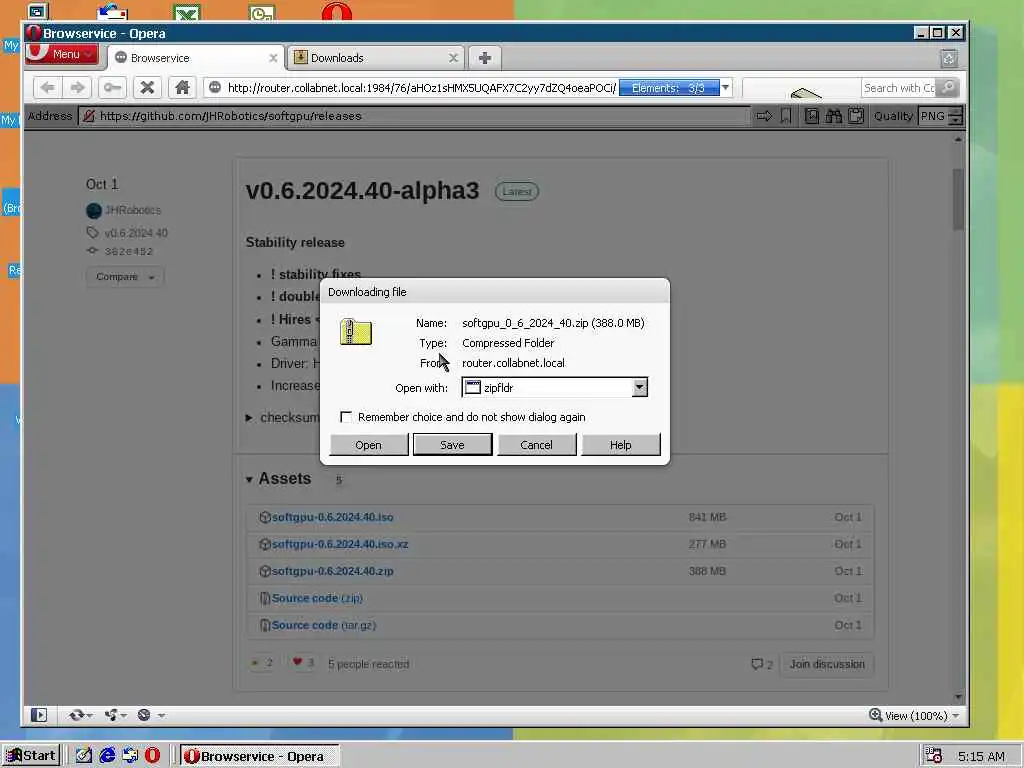Click the Opera Link sync status icon

(76, 715)
